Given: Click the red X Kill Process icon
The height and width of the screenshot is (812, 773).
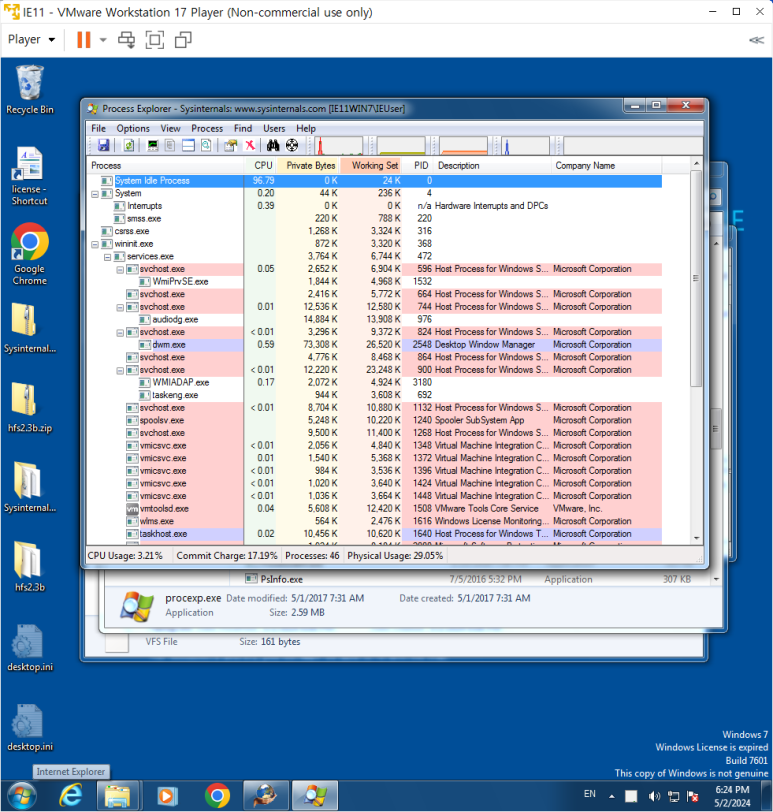Looking at the screenshot, I should point(250,146).
